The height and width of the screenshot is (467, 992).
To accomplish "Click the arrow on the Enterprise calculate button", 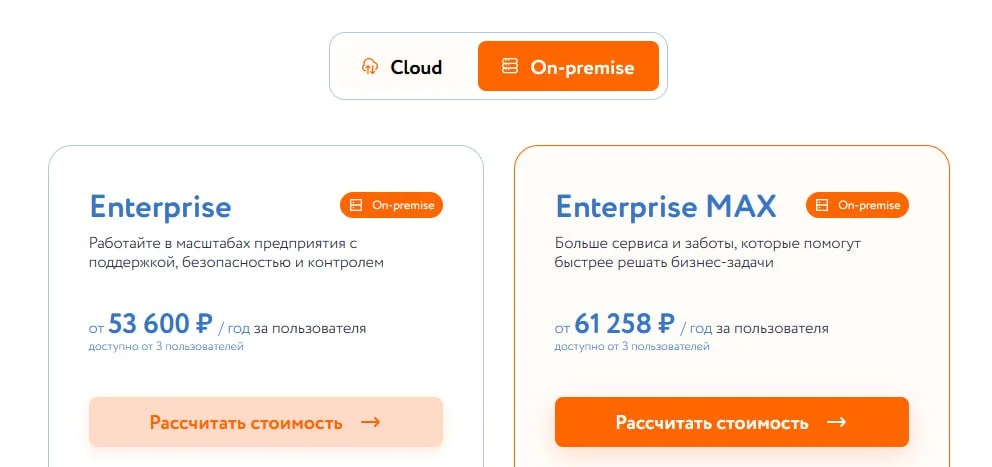I will (370, 422).
